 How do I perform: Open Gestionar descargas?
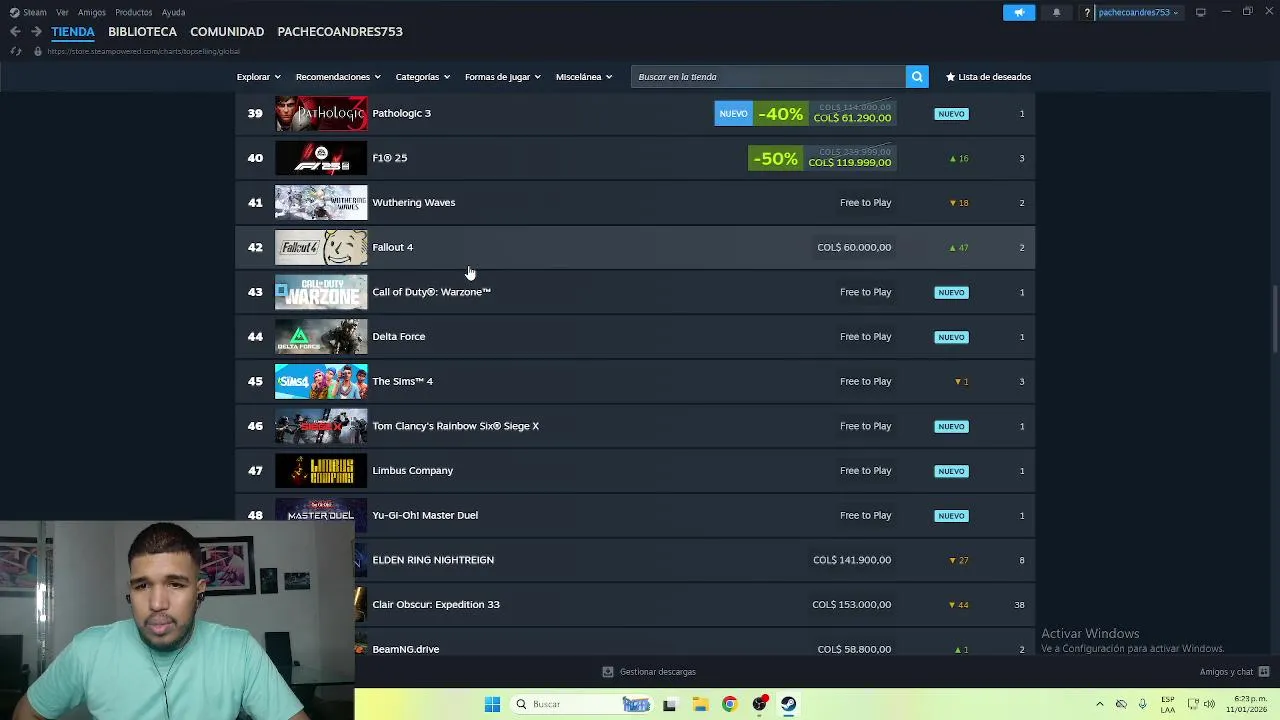click(x=649, y=672)
